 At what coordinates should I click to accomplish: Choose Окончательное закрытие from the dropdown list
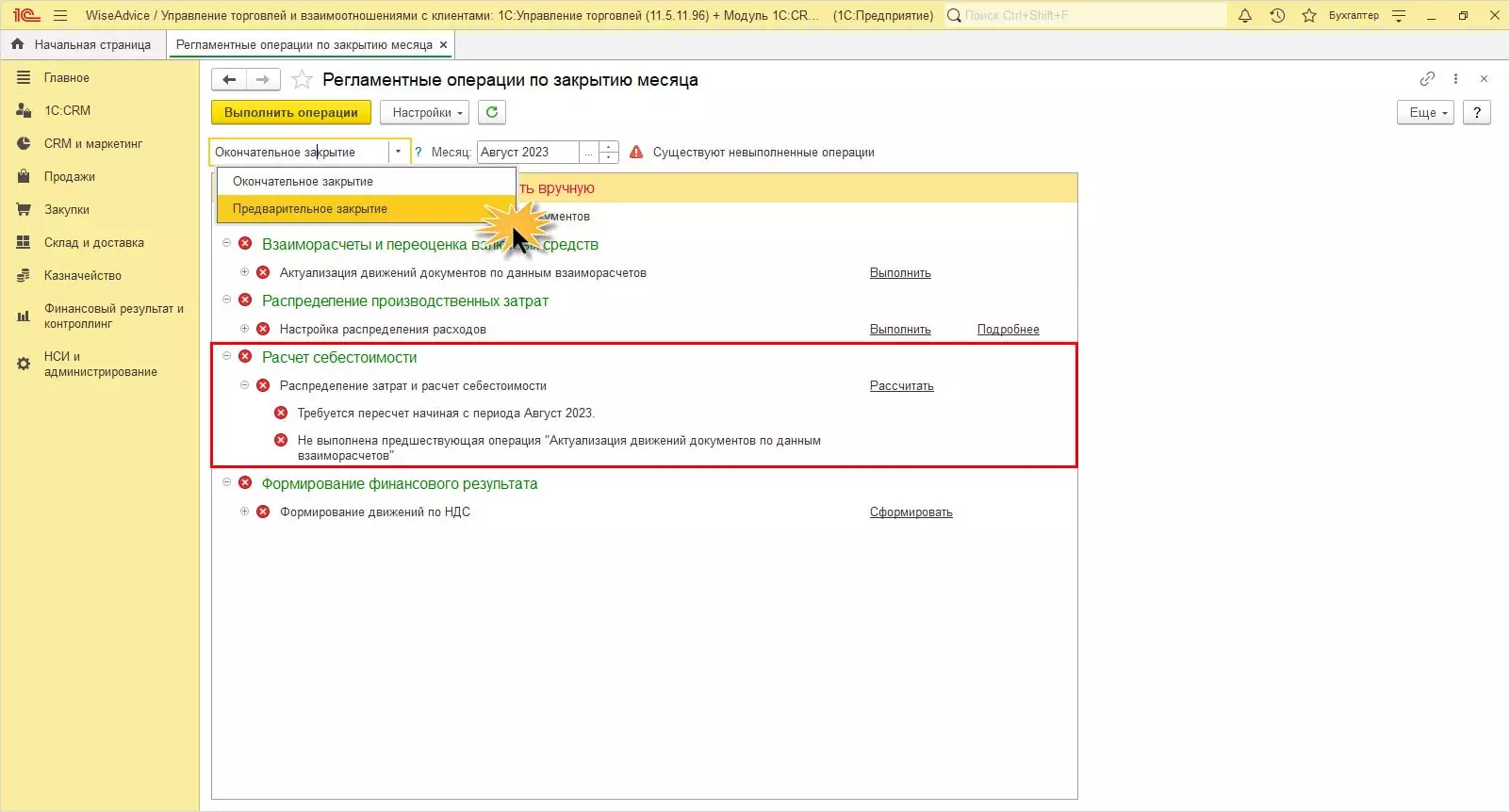click(367, 181)
